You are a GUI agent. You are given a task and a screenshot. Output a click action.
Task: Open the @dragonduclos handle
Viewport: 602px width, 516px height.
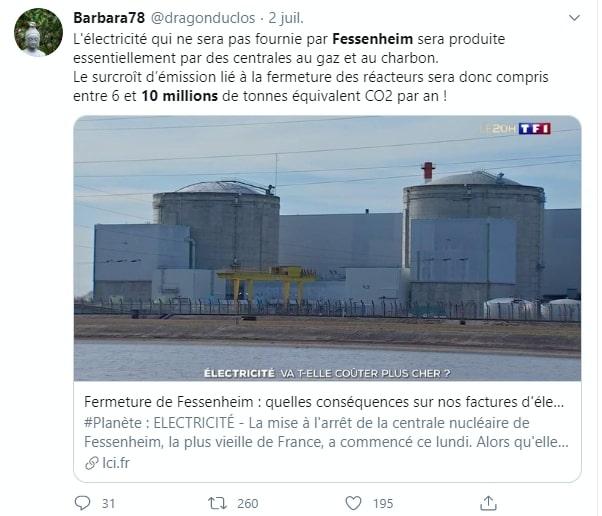203,18
